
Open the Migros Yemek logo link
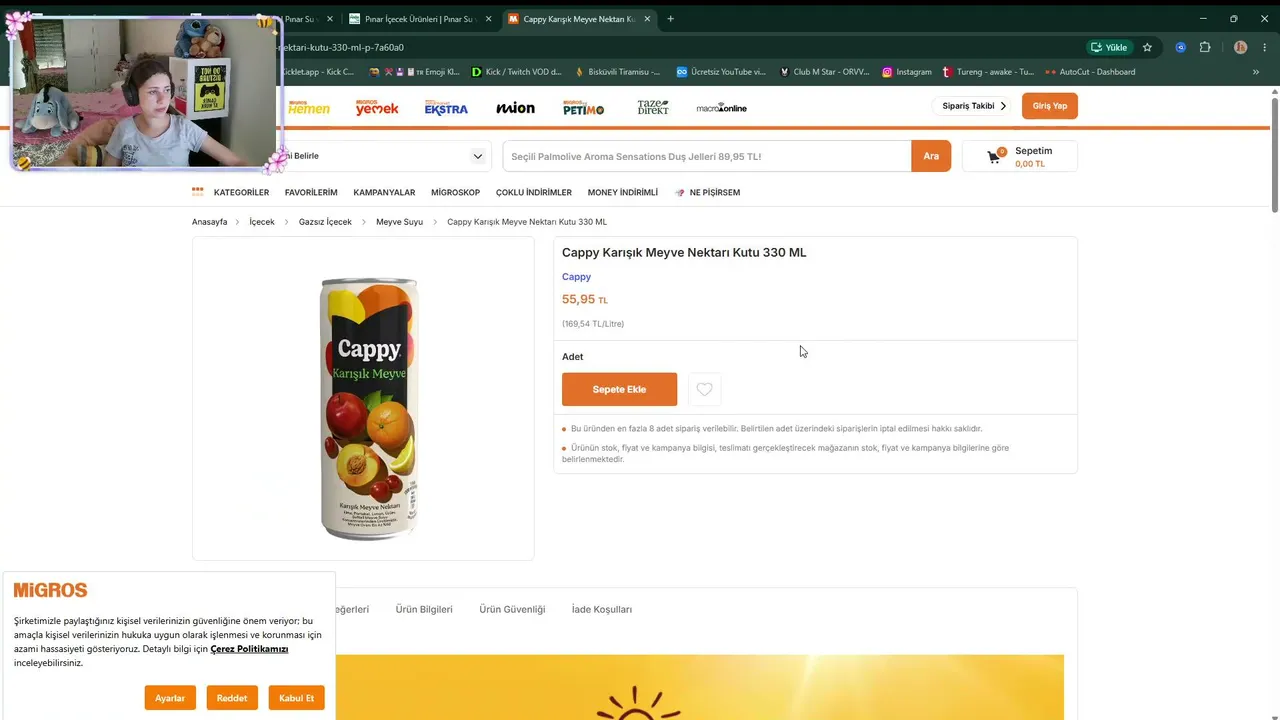click(x=377, y=108)
